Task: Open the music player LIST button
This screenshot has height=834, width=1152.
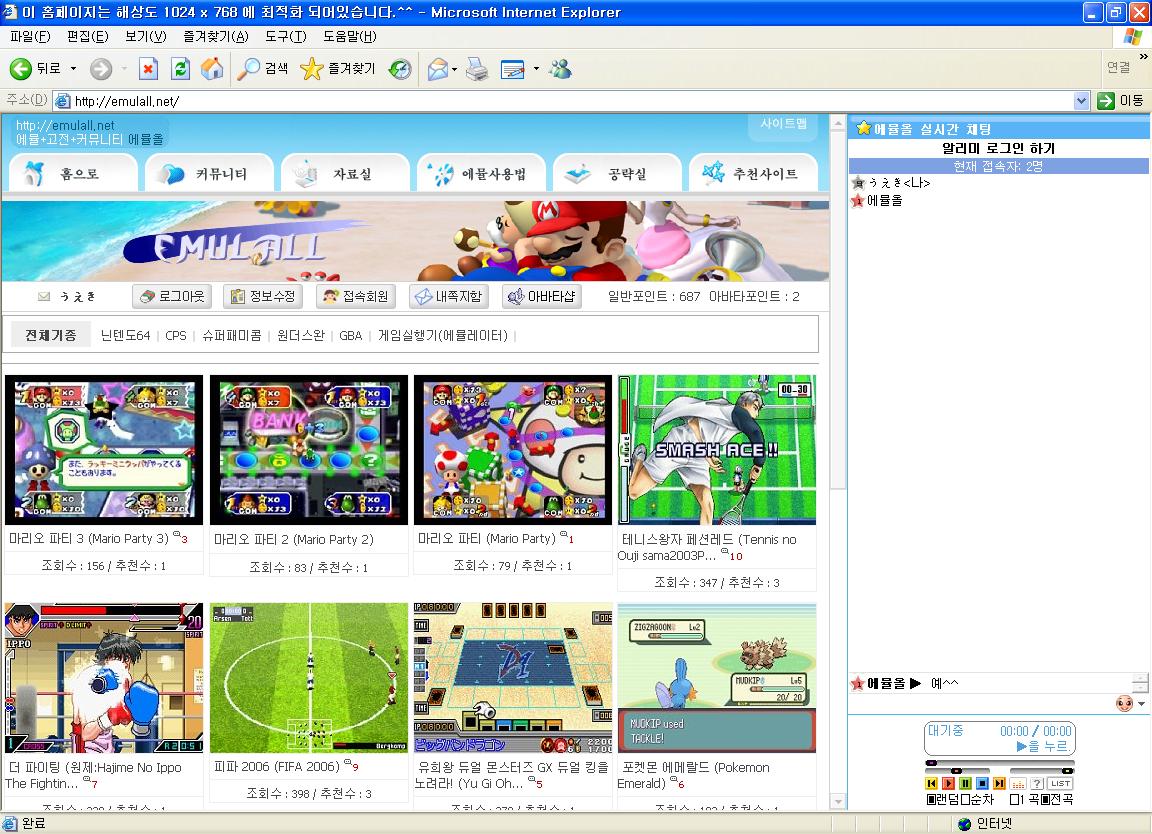Action: click(1060, 784)
